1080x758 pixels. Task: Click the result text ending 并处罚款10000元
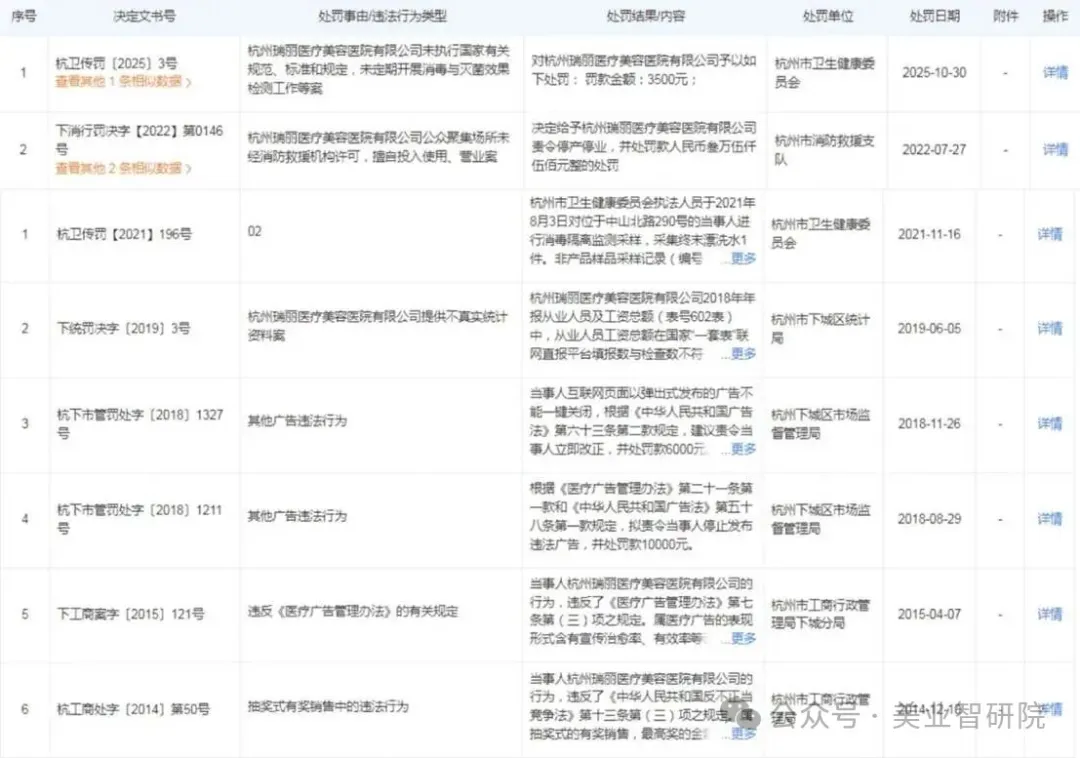click(641, 516)
